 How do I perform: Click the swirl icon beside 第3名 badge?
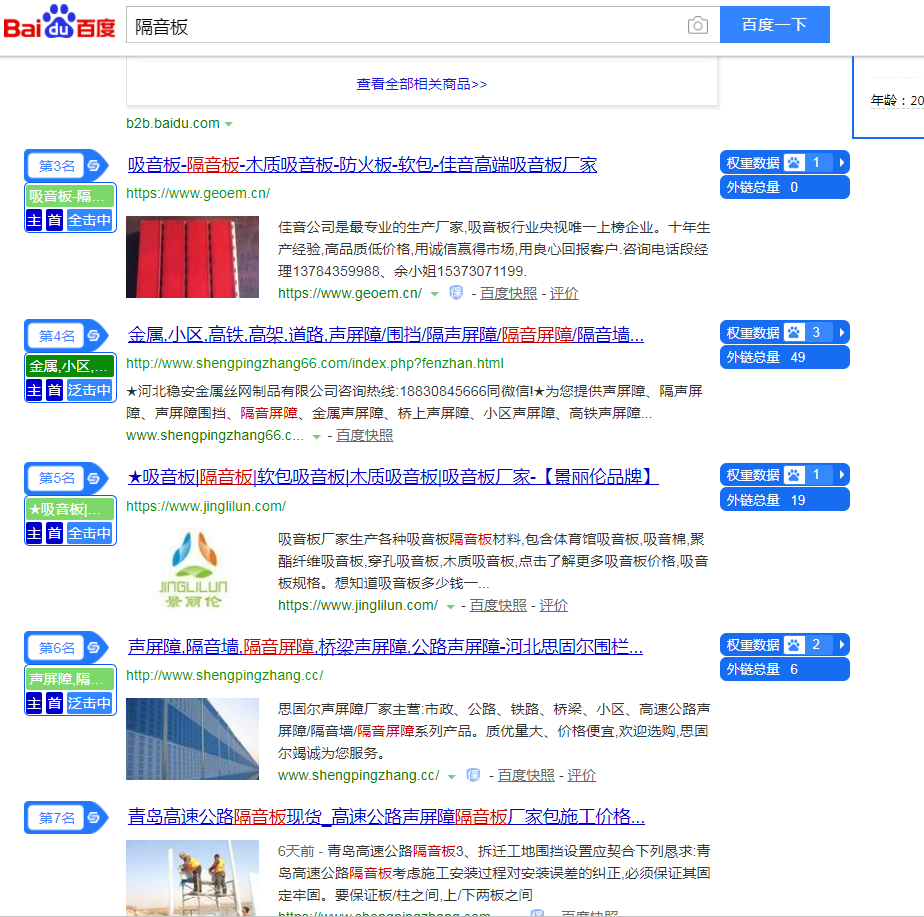click(x=94, y=166)
